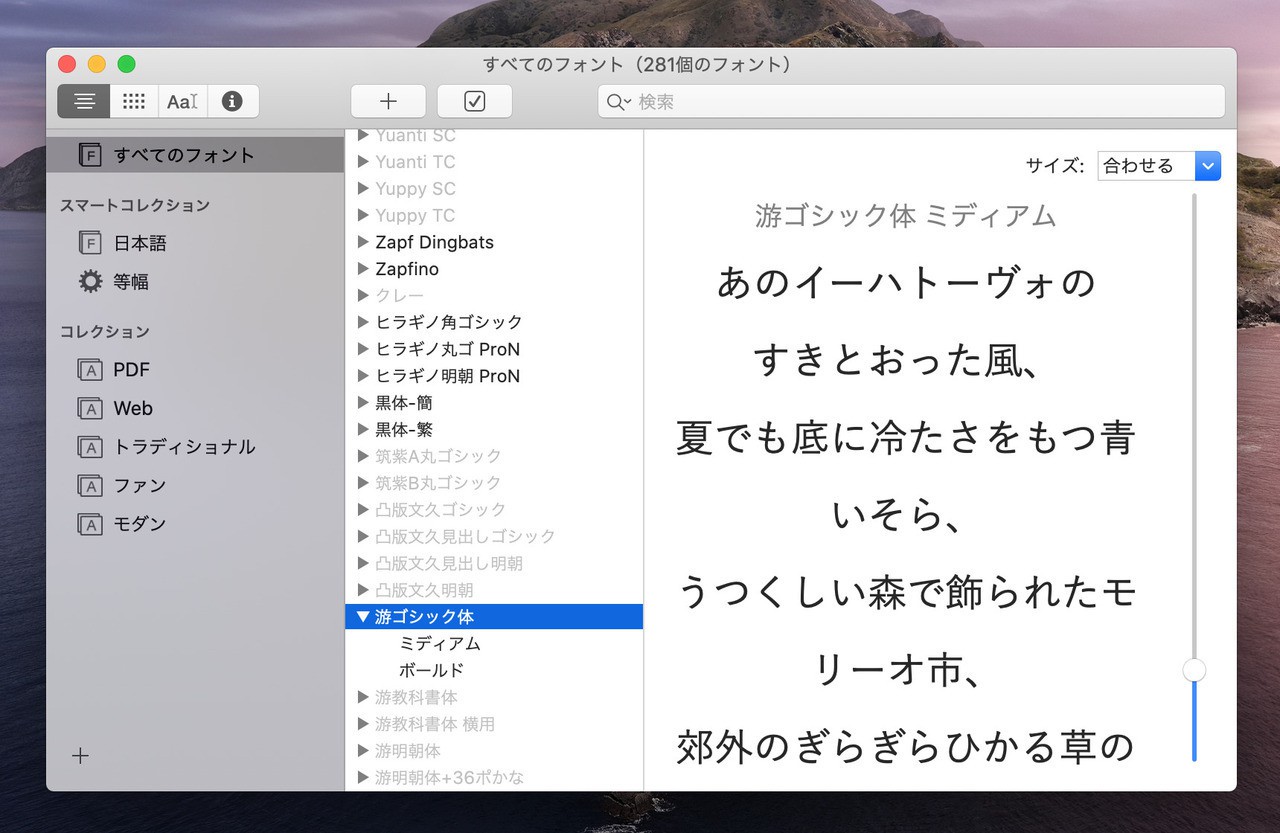Open the サイズ size dropdown

pos(1158,166)
